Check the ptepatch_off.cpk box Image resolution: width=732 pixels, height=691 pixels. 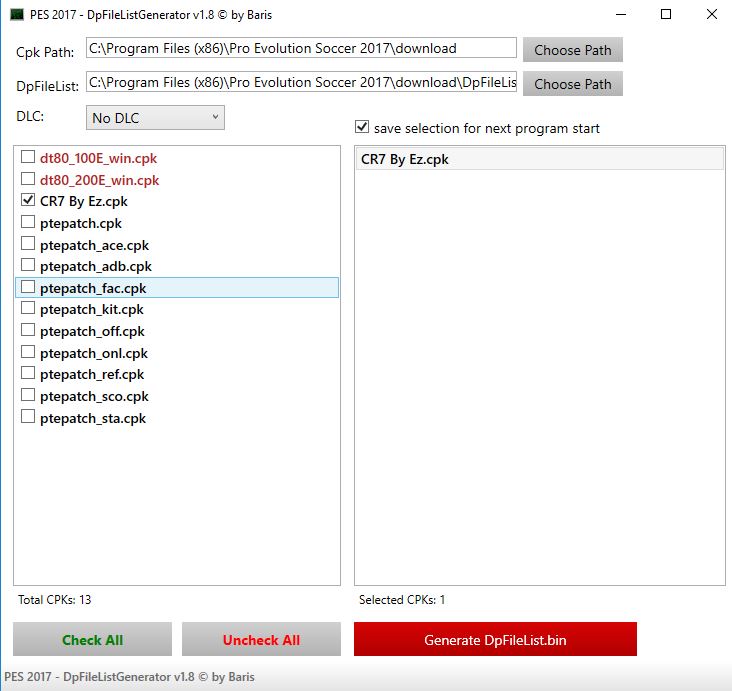[x=28, y=330]
